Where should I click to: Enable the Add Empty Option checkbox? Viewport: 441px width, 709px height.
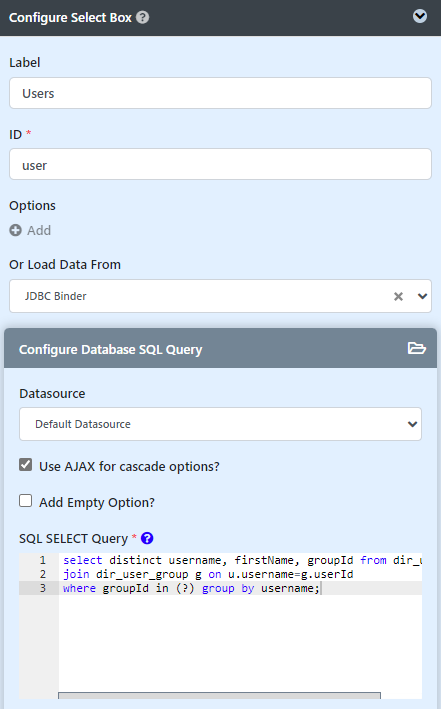click(25, 501)
